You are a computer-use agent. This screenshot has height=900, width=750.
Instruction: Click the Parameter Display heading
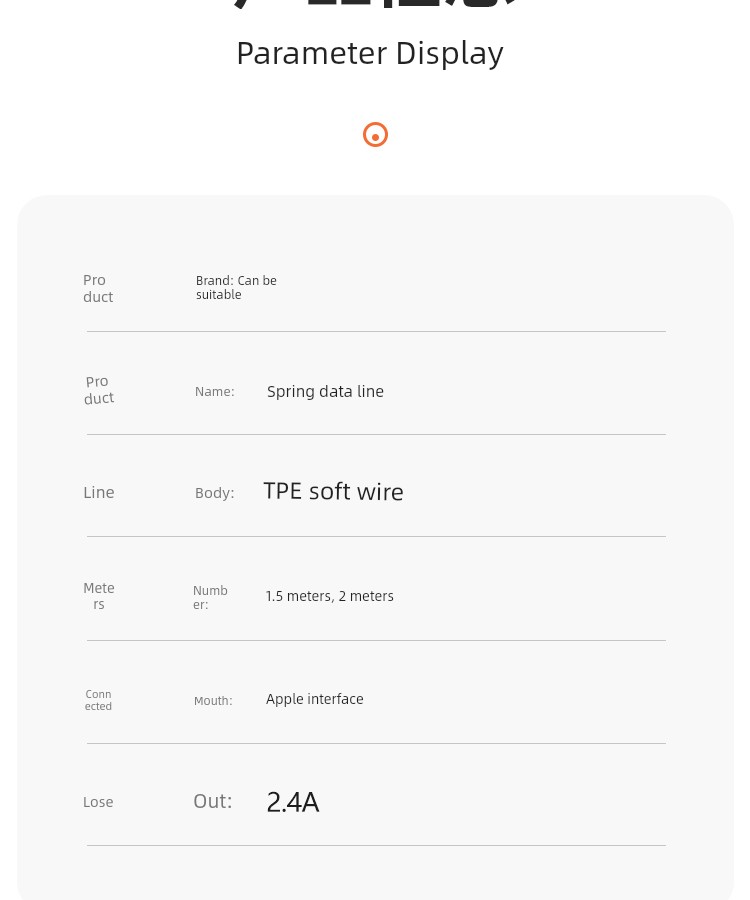point(370,54)
